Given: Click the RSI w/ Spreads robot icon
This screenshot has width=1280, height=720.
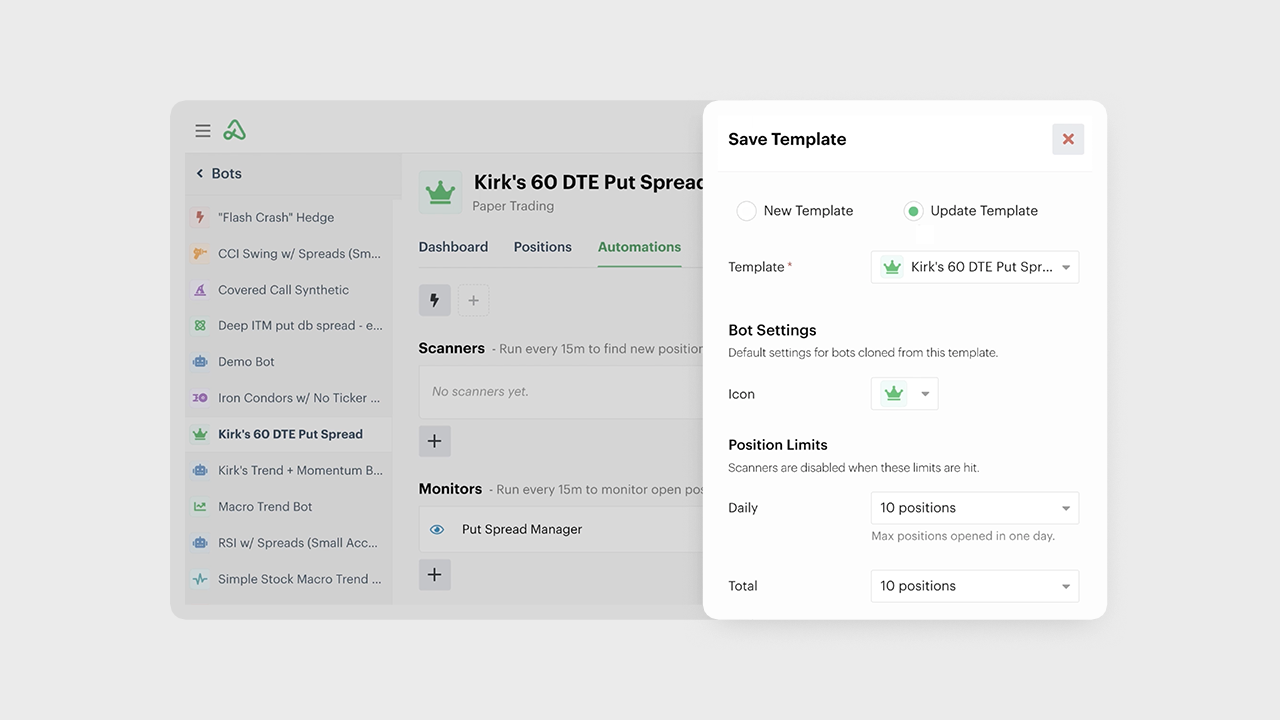Looking at the screenshot, I should 200,542.
